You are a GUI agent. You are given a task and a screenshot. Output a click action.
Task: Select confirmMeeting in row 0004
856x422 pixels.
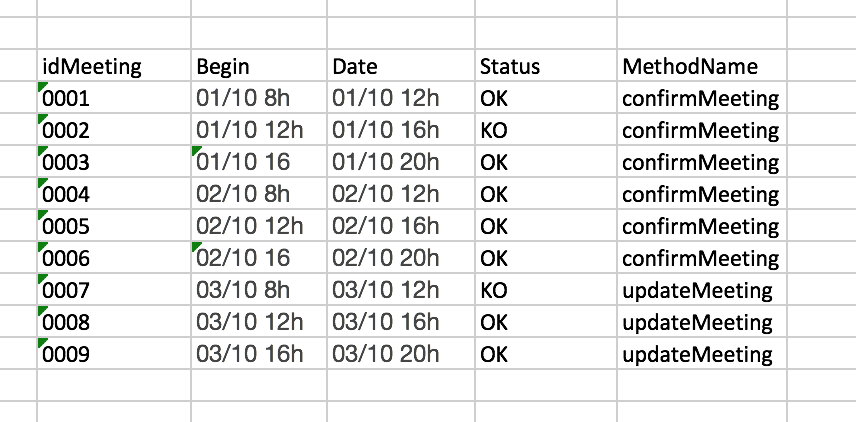coord(700,194)
